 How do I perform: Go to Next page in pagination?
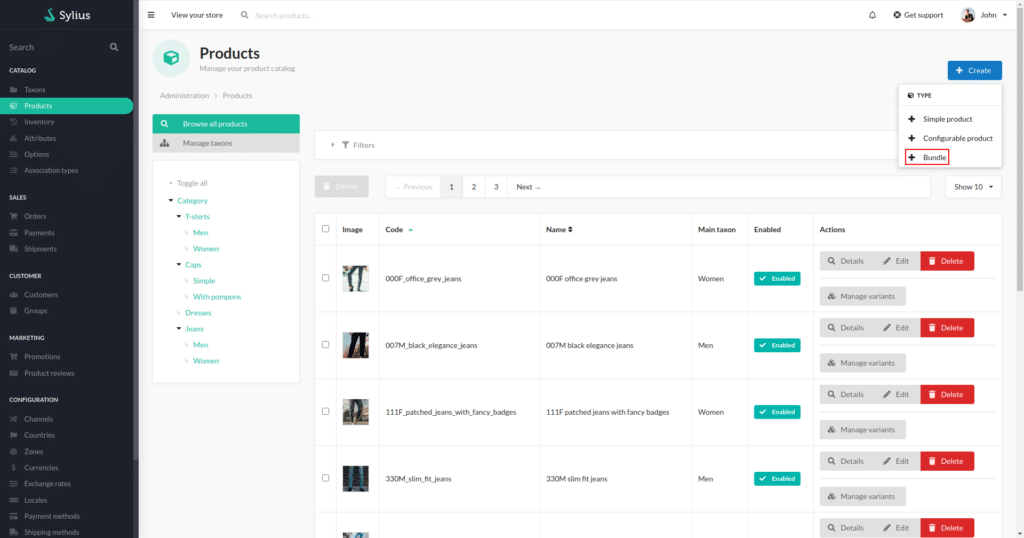528,187
